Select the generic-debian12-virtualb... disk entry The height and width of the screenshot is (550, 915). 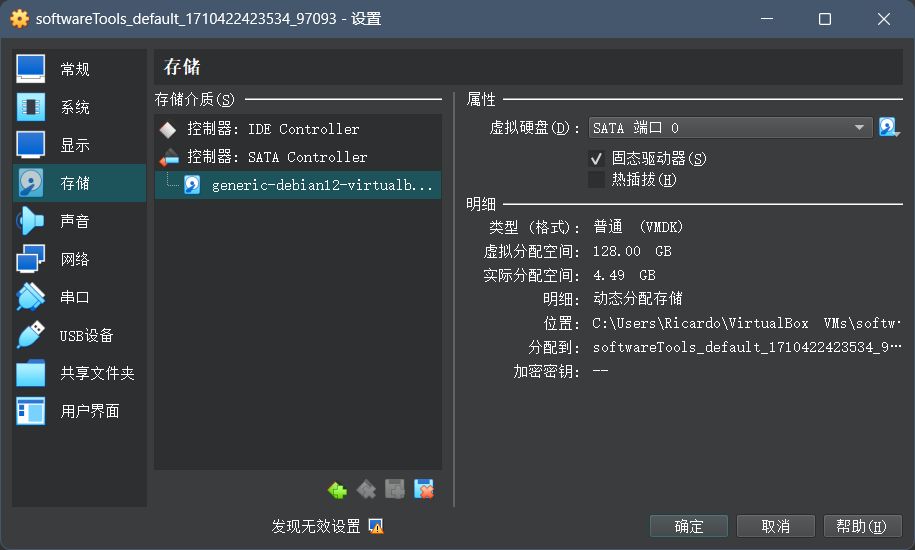point(298,185)
